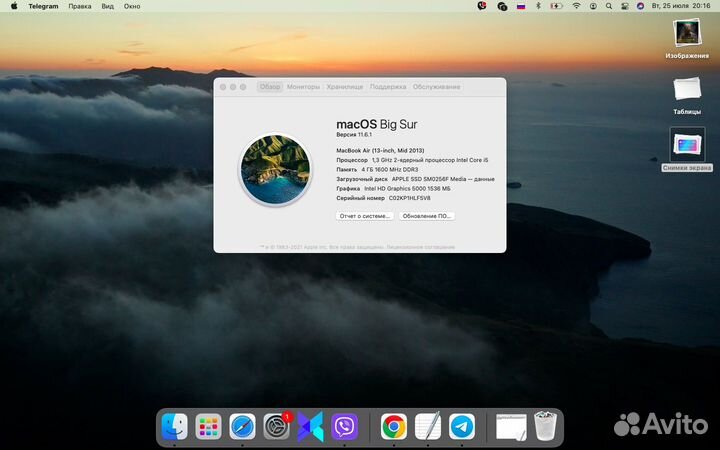Open Siri from the menu bar
The width and height of the screenshot is (720, 450).
point(641,6)
